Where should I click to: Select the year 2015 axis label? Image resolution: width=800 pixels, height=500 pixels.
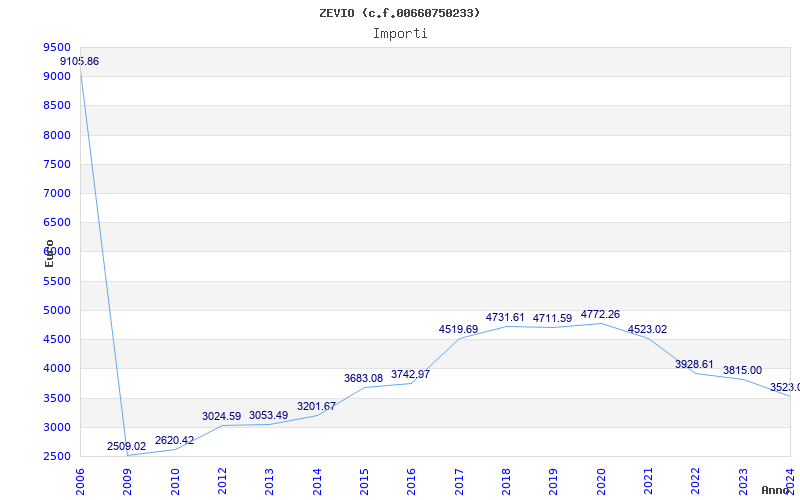[364, 482]
